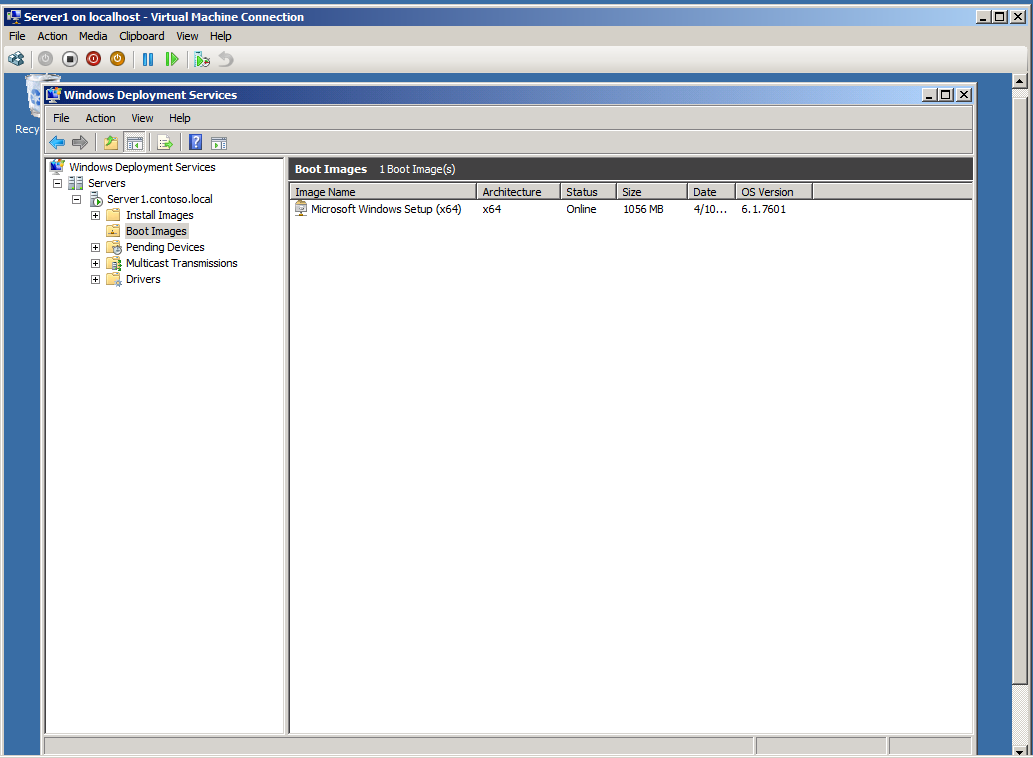Image resolution: width=1033 pixels, height=758 pixels.
Task: Sort by Architecture column header
Action: click(518, 192)
